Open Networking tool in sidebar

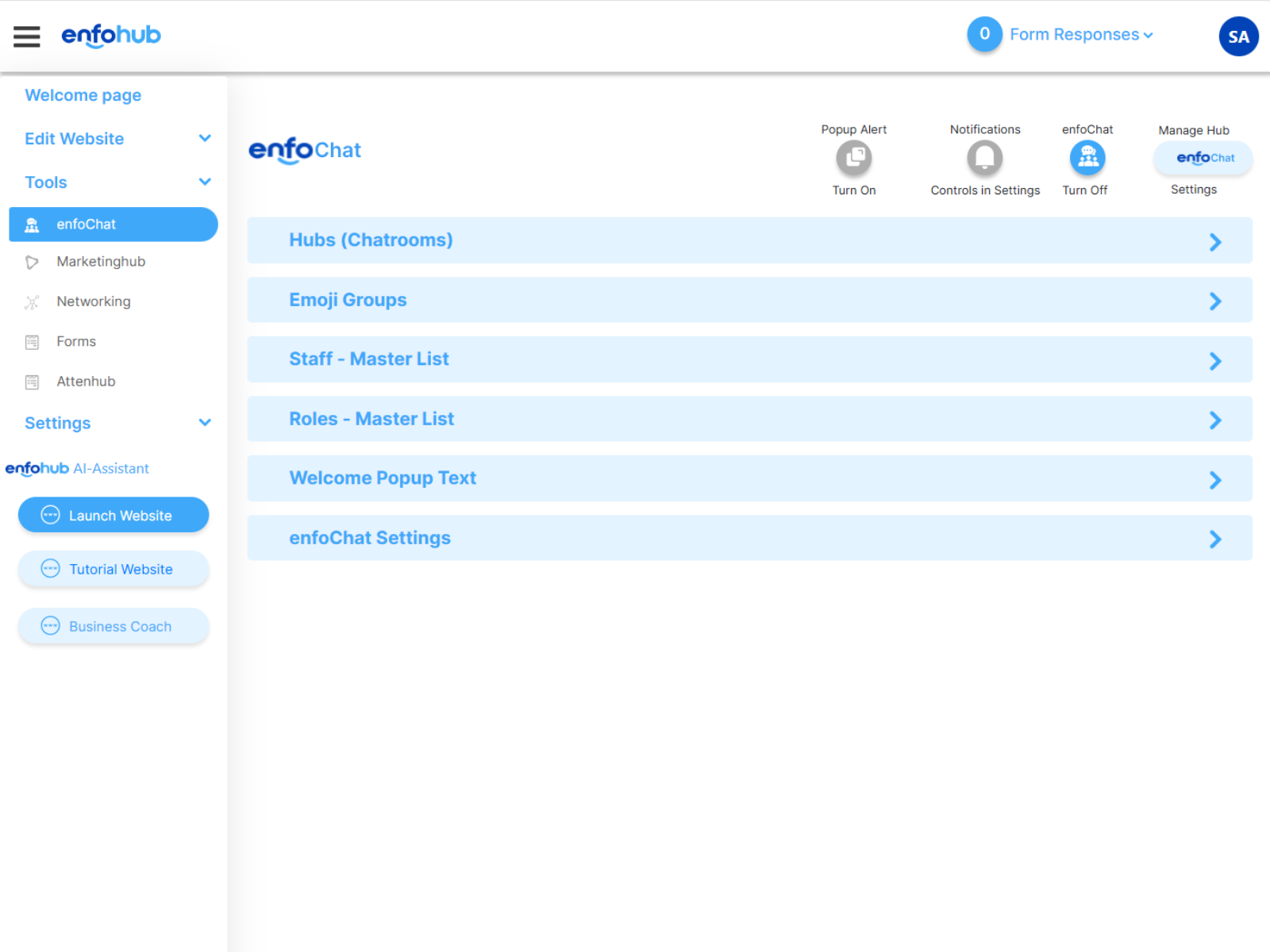[93, 301]
